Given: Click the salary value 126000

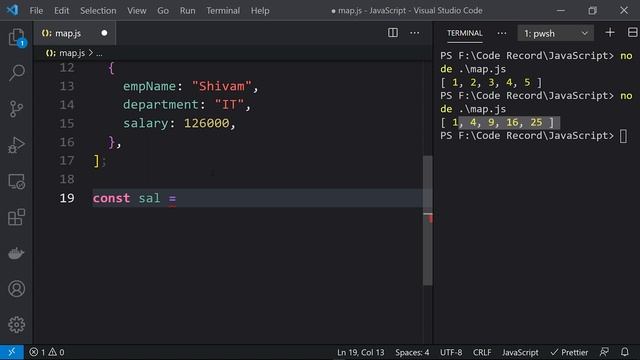Looking at the screenshot, I should 207,123.
